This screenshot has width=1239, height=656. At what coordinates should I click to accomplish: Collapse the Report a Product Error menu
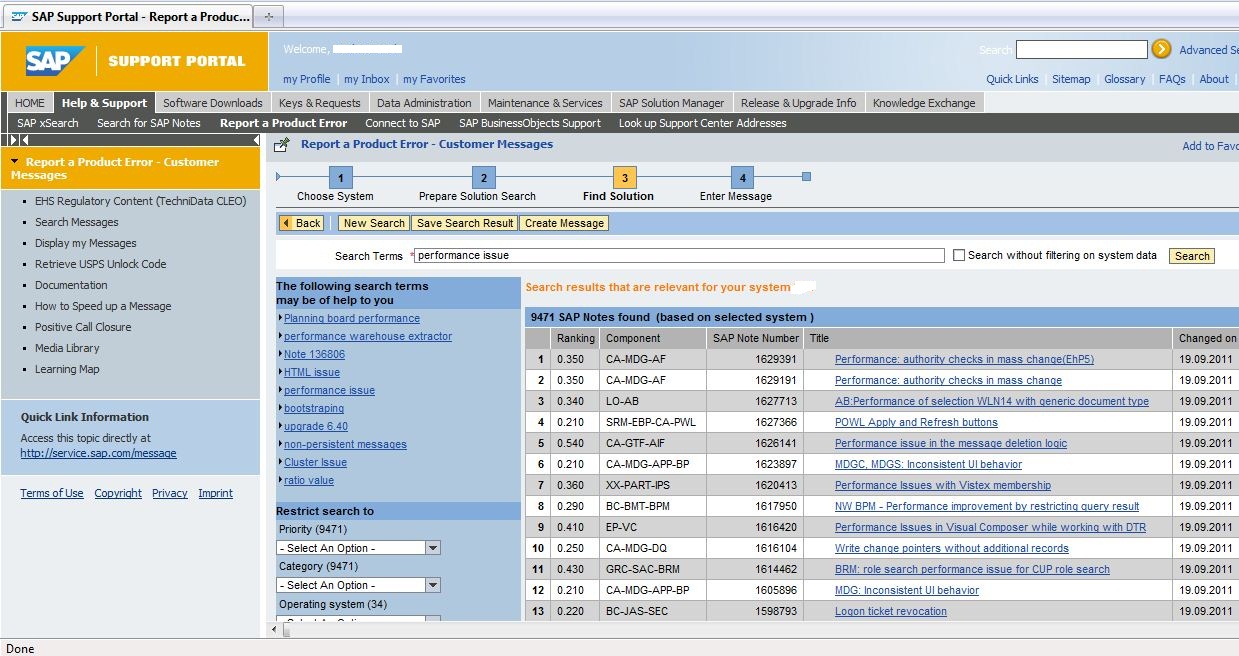pyautogui.click(x=15, y=162)
